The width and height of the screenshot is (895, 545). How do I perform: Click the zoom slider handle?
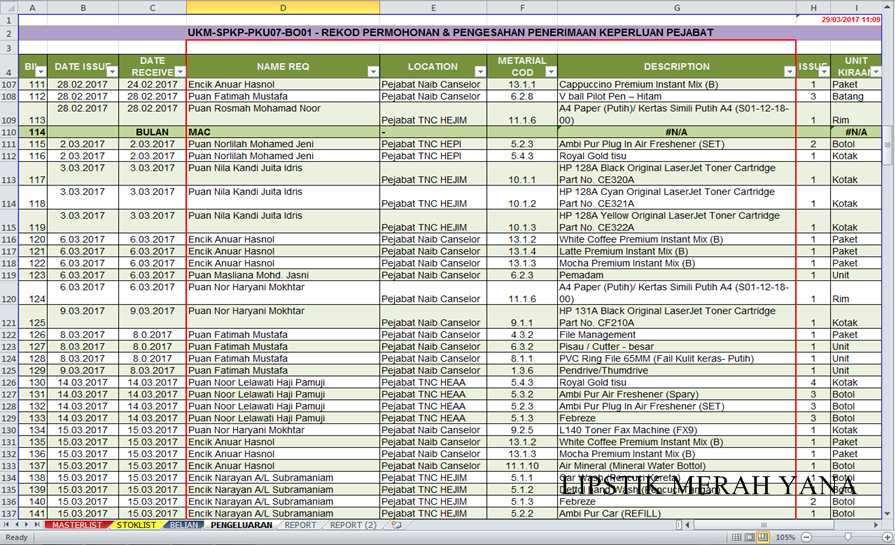click(848, 537)
